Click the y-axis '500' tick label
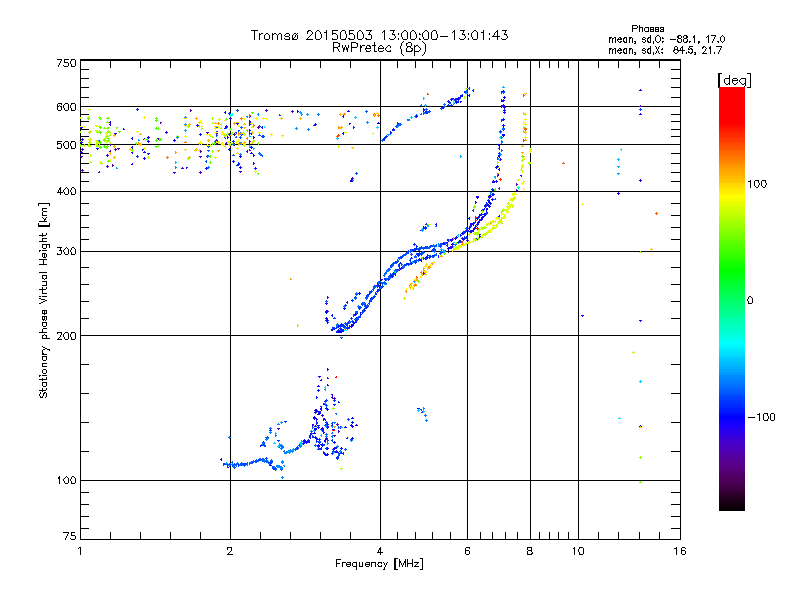The width and height of the screenshot is (800, 600). (x=66, y=145)
